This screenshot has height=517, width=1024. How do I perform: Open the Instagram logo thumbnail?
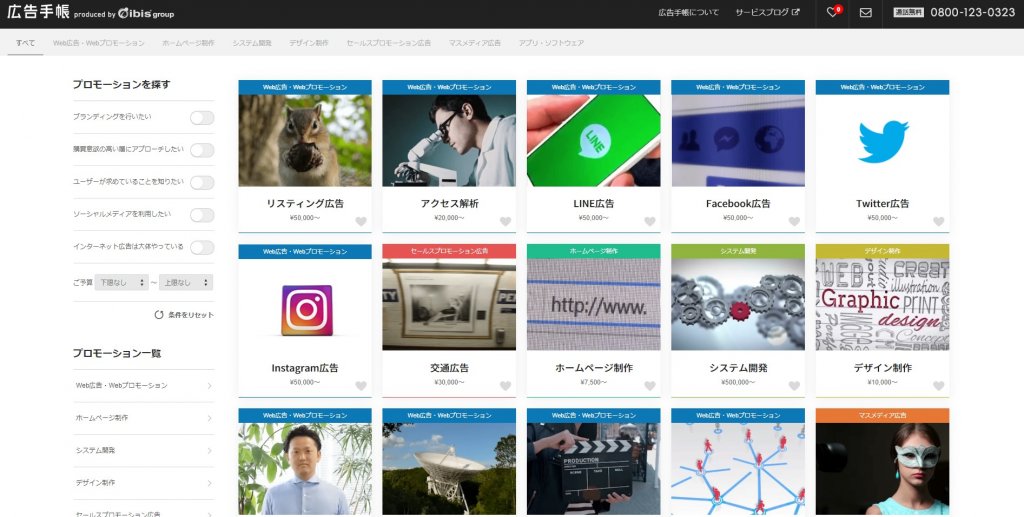point(305,305)
